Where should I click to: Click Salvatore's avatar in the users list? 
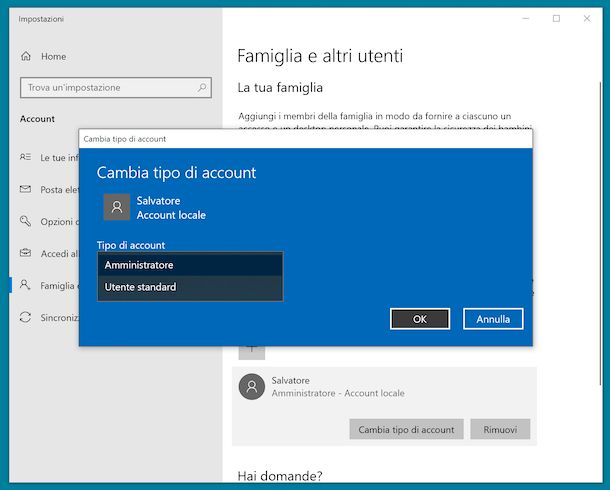click(252, 387)
